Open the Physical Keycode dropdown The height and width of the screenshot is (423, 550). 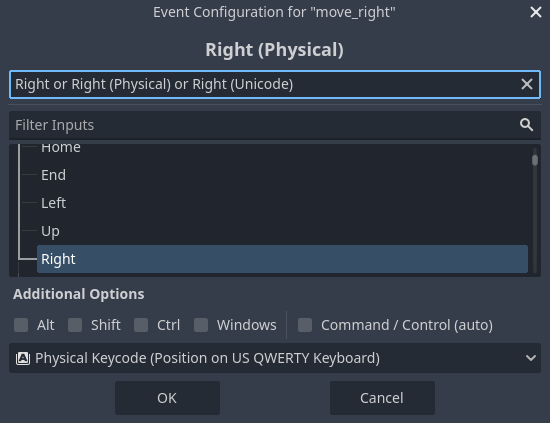(275, 358)
